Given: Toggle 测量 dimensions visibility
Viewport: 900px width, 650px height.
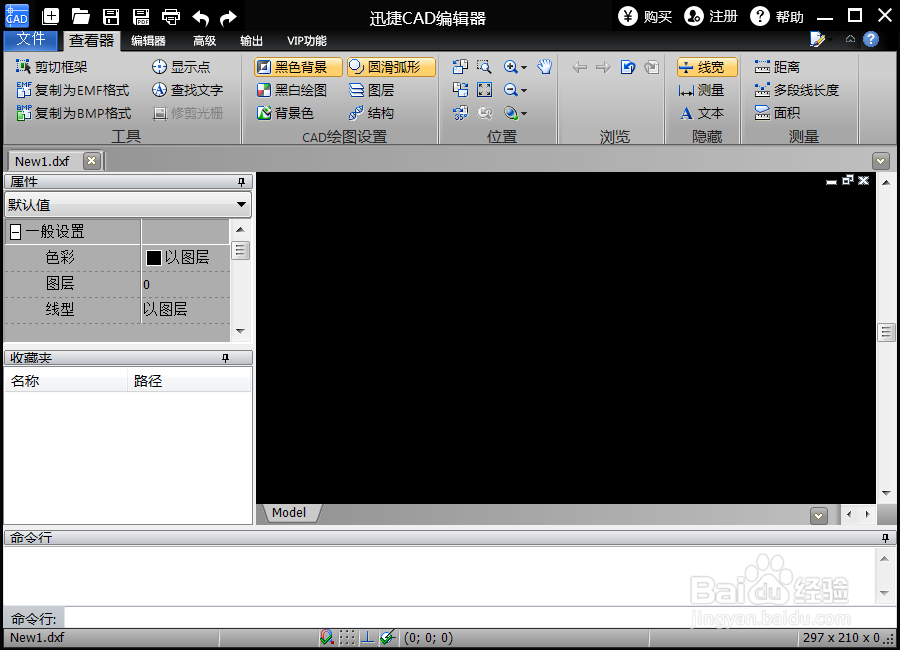Looking at the screenshot, I should point(701,90).
